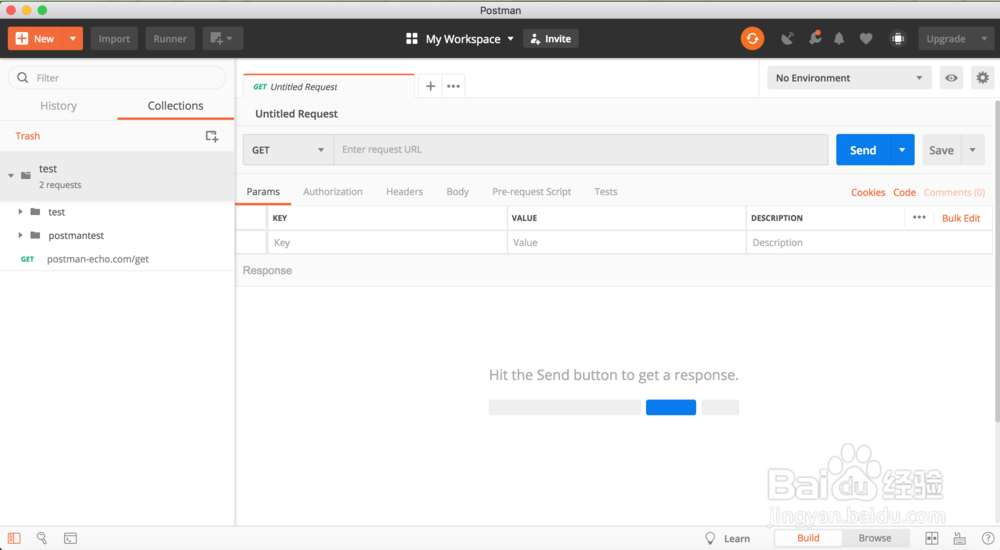This screenshot has height=550, width=1000.
Task: Open the request Tests tab
Action: click(x=605, y=191)
